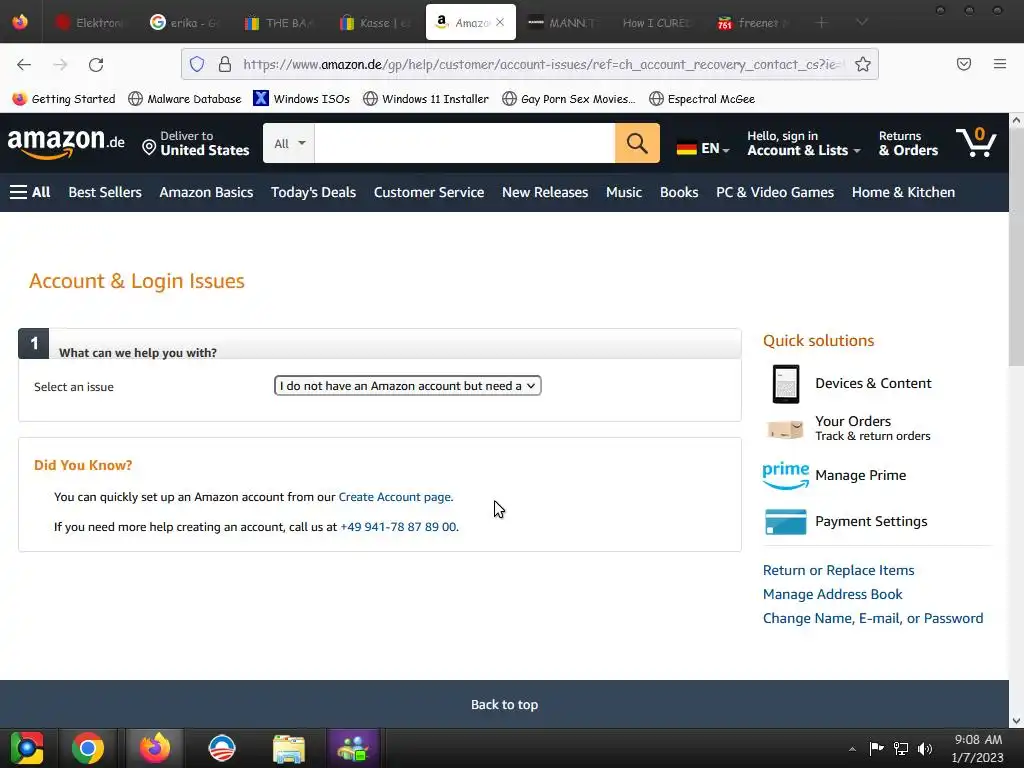Open Return or Replace Items link
1024x768 pixels.
[839, 570]
